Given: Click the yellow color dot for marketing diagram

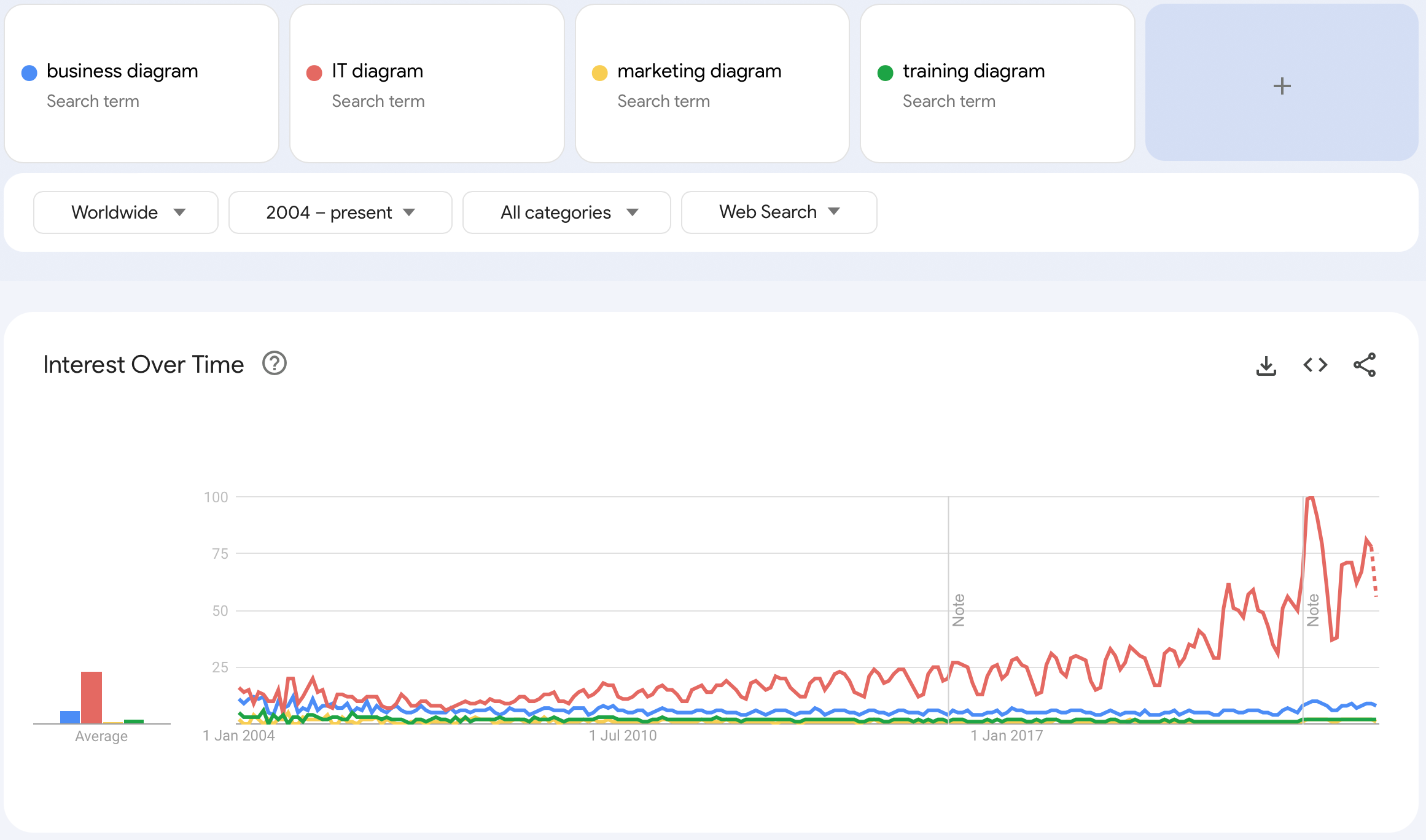Looking at the screenshot, I should click(x=599, y=72).
